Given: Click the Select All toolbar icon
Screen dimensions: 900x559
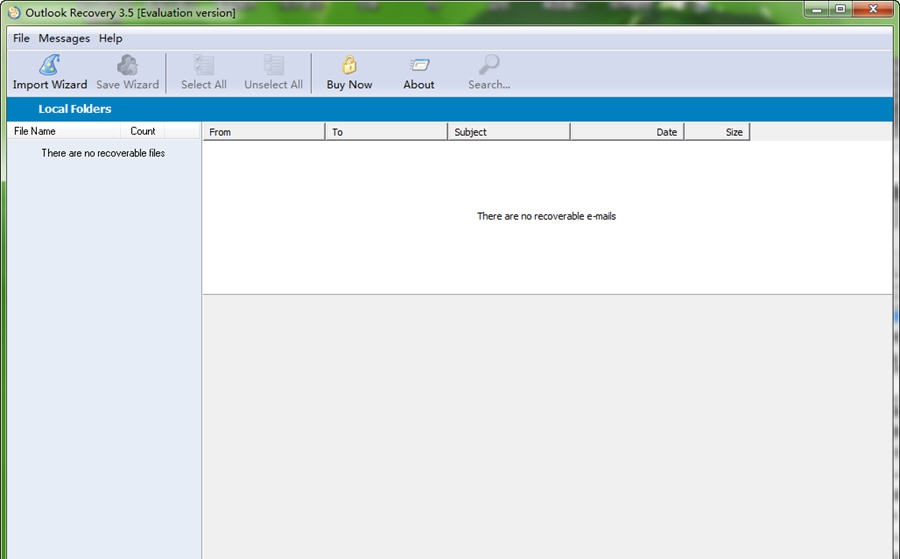Looking at the screenshot, I should [x=204, y=65].
